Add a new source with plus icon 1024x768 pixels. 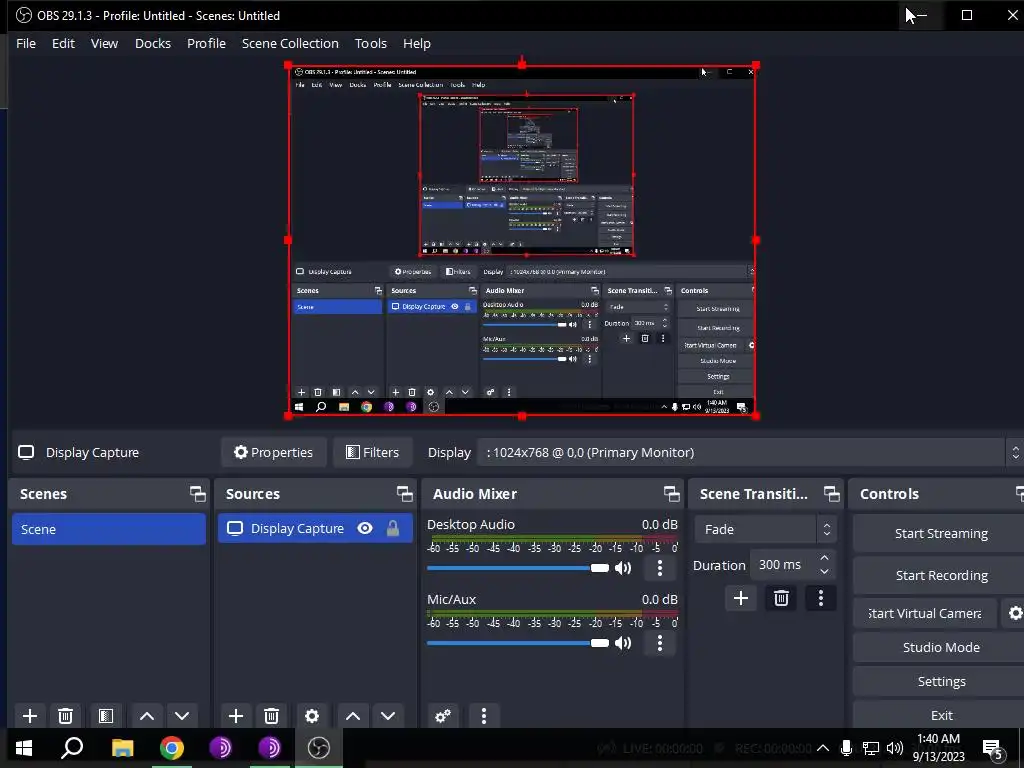(x=236, y=716)
